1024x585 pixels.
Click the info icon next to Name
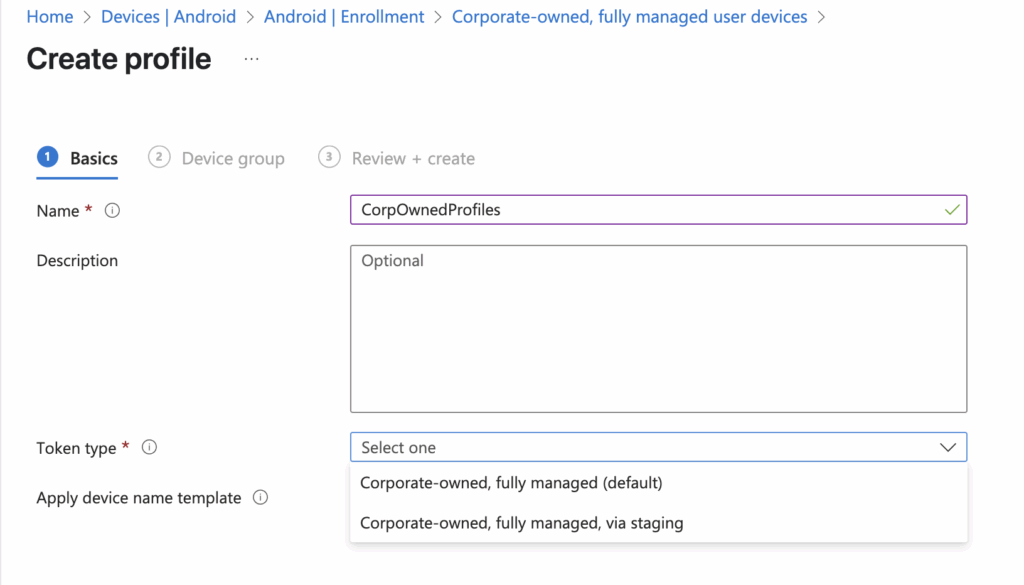[113, 211]
